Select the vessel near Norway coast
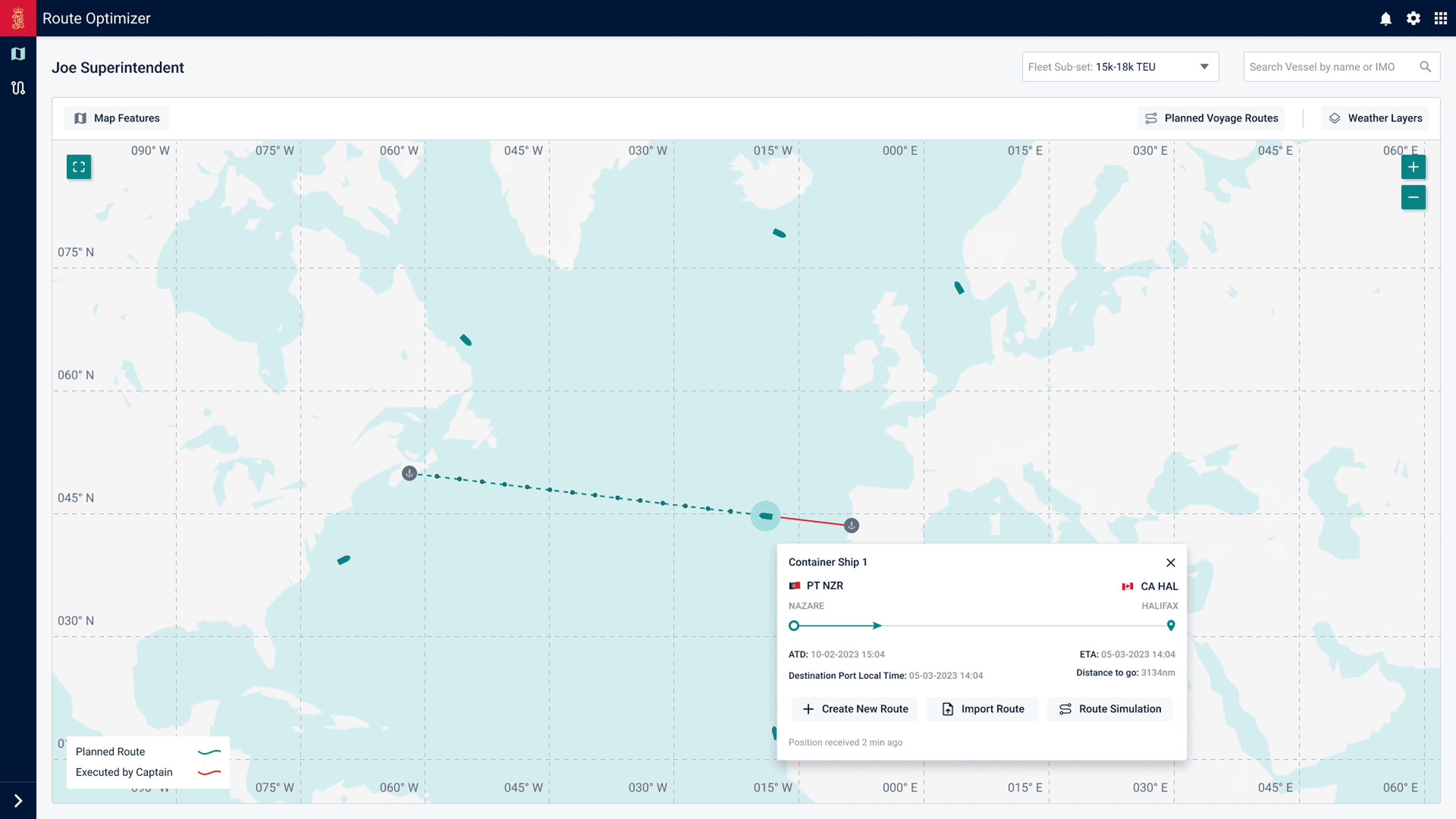1456x819 pixels. (x=959, y=288)
